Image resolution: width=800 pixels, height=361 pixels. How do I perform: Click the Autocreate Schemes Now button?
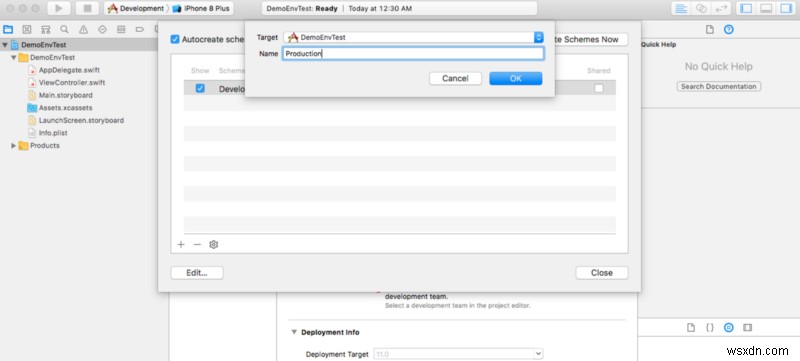pos(591,39)
